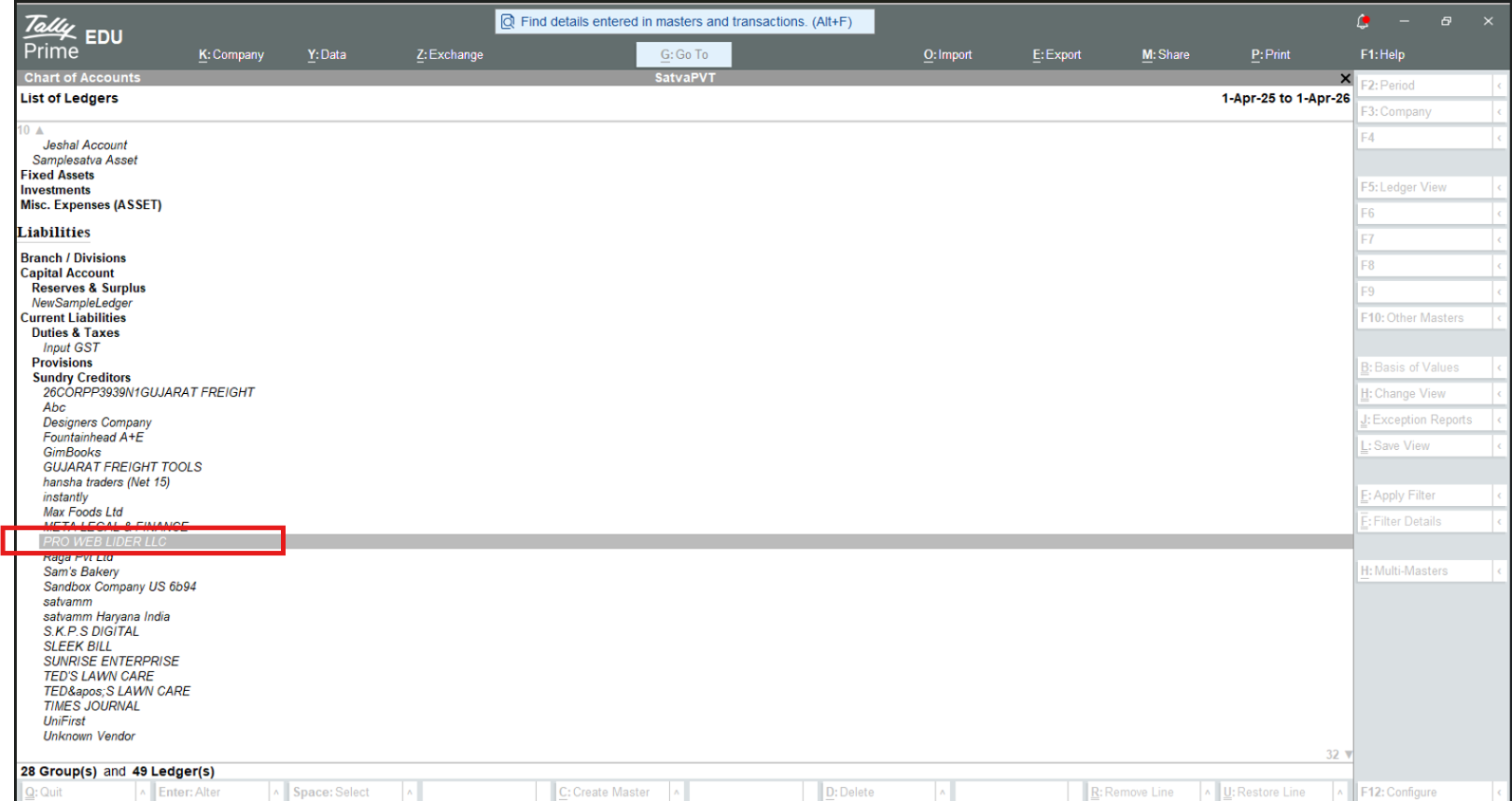Open the Y: Data menu
This screenshot has width=1512, height=801.
pyautogui.click(x=327, y=55)
